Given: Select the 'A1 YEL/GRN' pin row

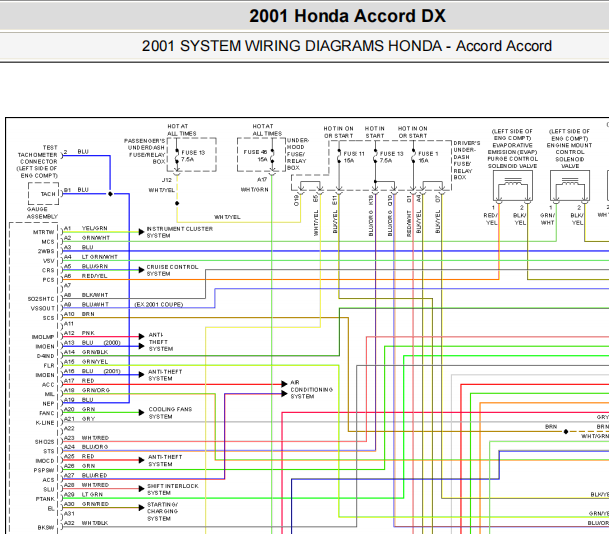Looking at the screenshot, I should point(85,228).
